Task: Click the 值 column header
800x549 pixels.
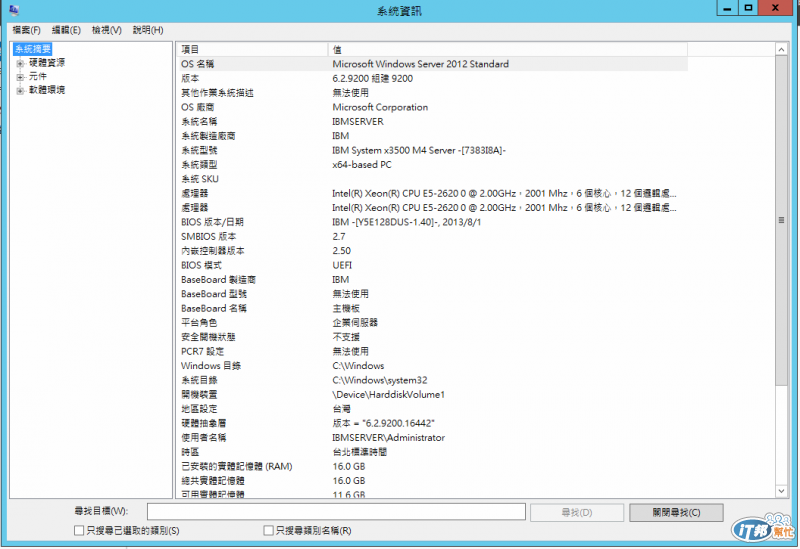Action: 508,49
